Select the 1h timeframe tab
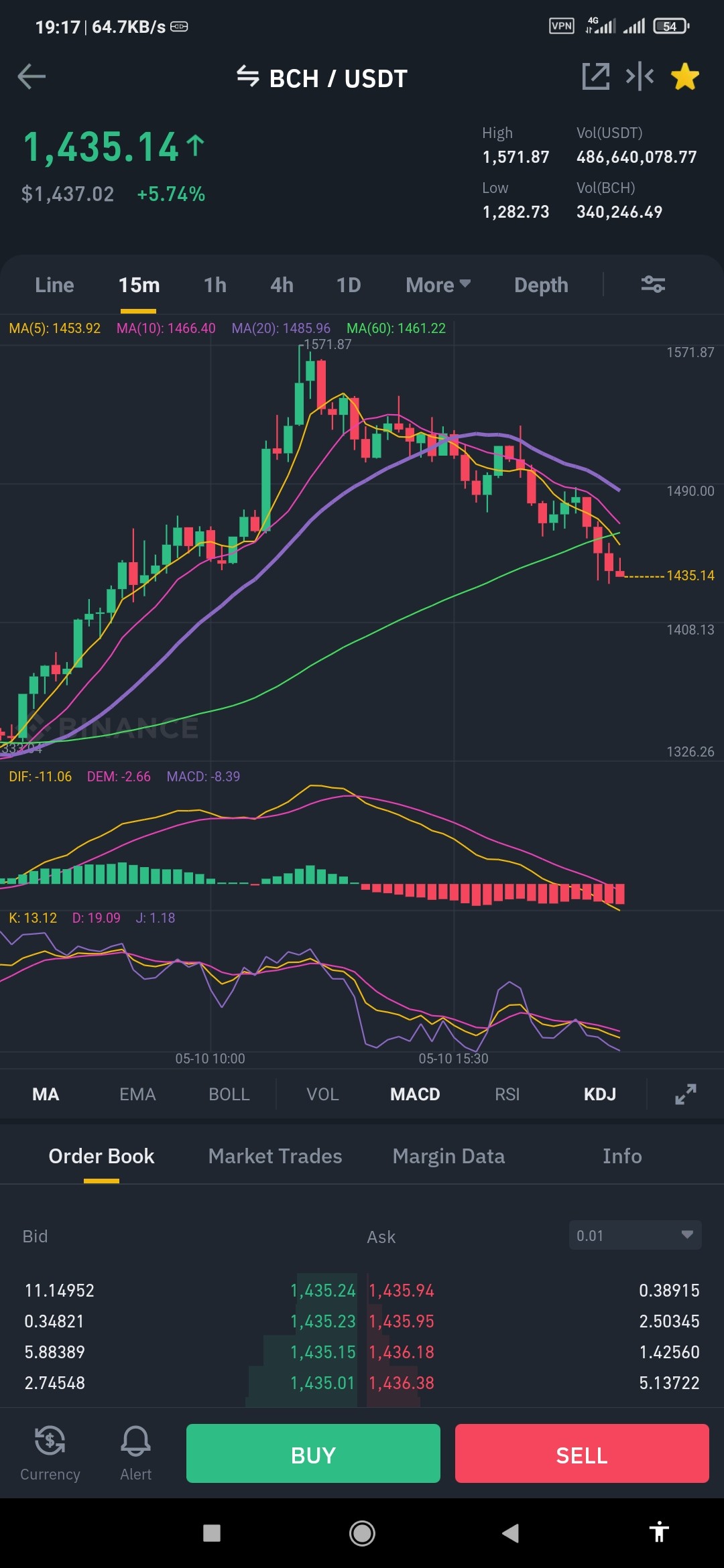Viewport: 724px width, 1568px height. (x=215, y=285)
